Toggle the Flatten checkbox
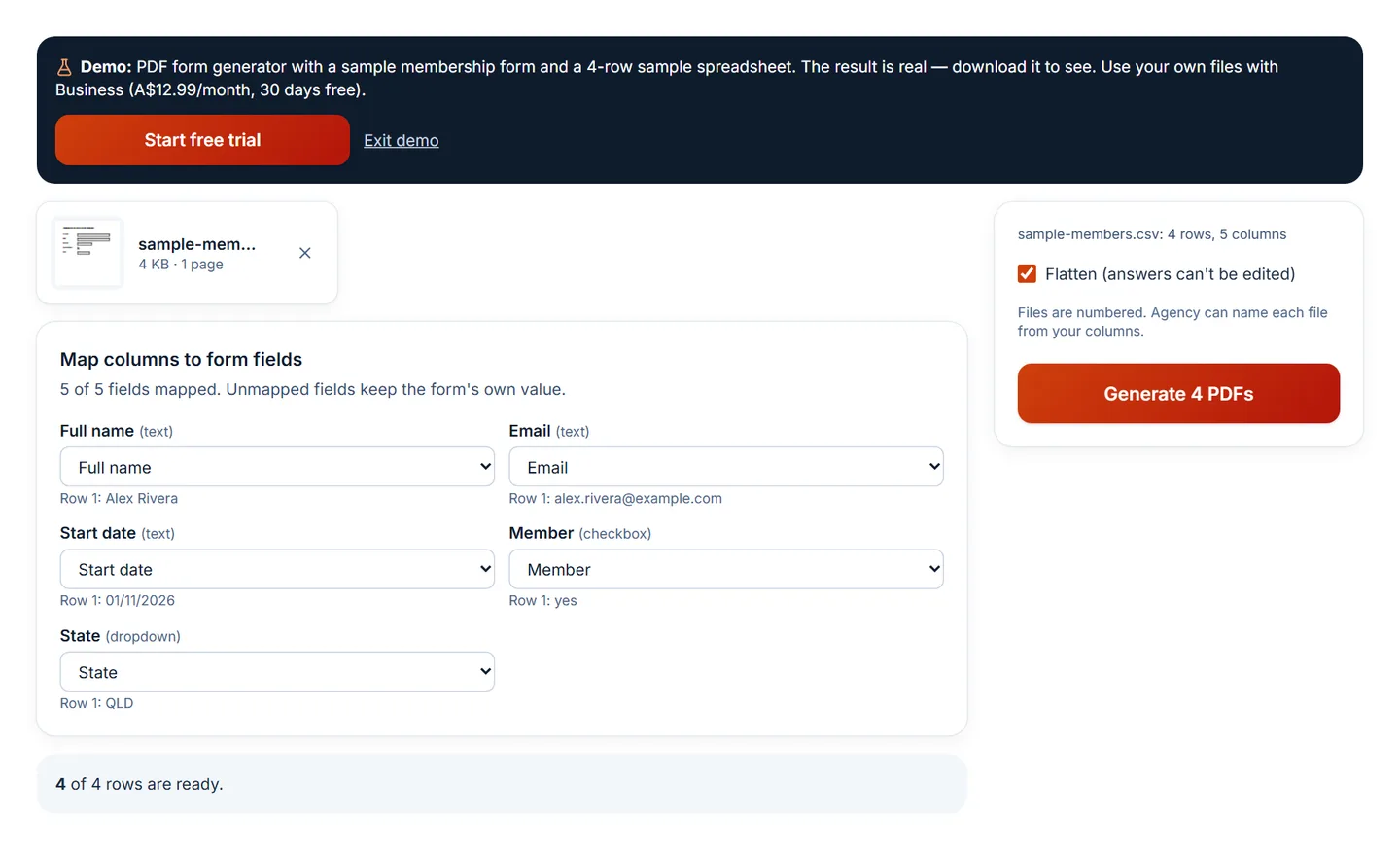 [x=1027, y=274]
